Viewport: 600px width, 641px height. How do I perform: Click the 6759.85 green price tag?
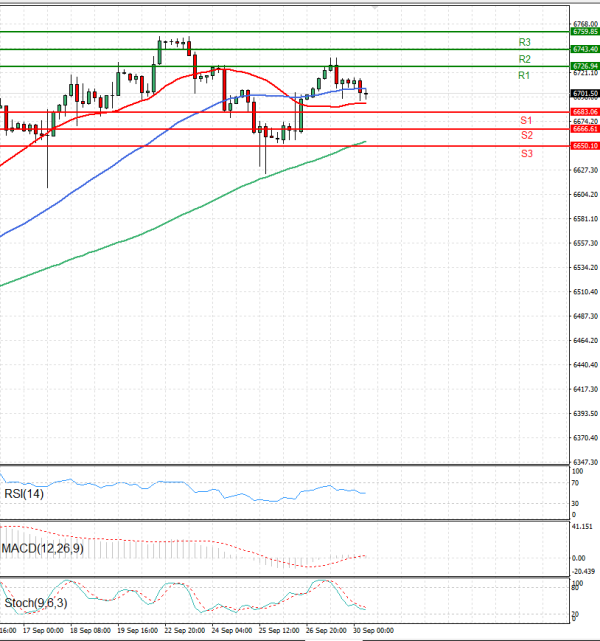[585, 32]
